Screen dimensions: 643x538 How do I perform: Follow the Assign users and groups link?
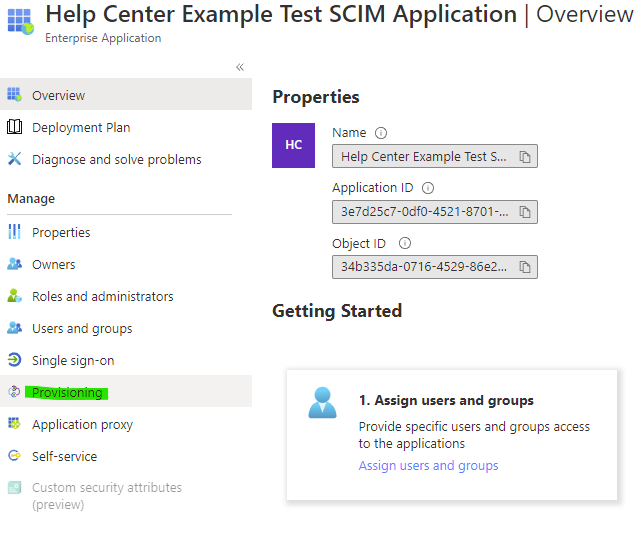point(428,466)
